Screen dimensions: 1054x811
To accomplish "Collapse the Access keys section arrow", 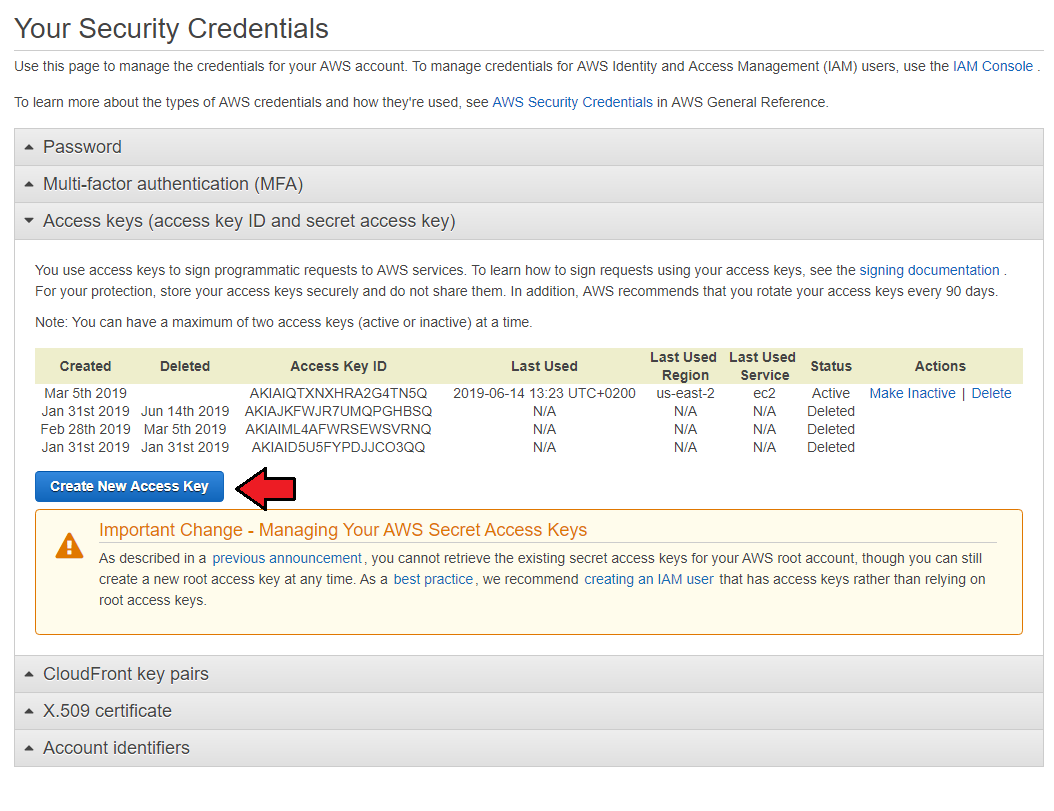I will pyautogui.click(x=29, y=221).
